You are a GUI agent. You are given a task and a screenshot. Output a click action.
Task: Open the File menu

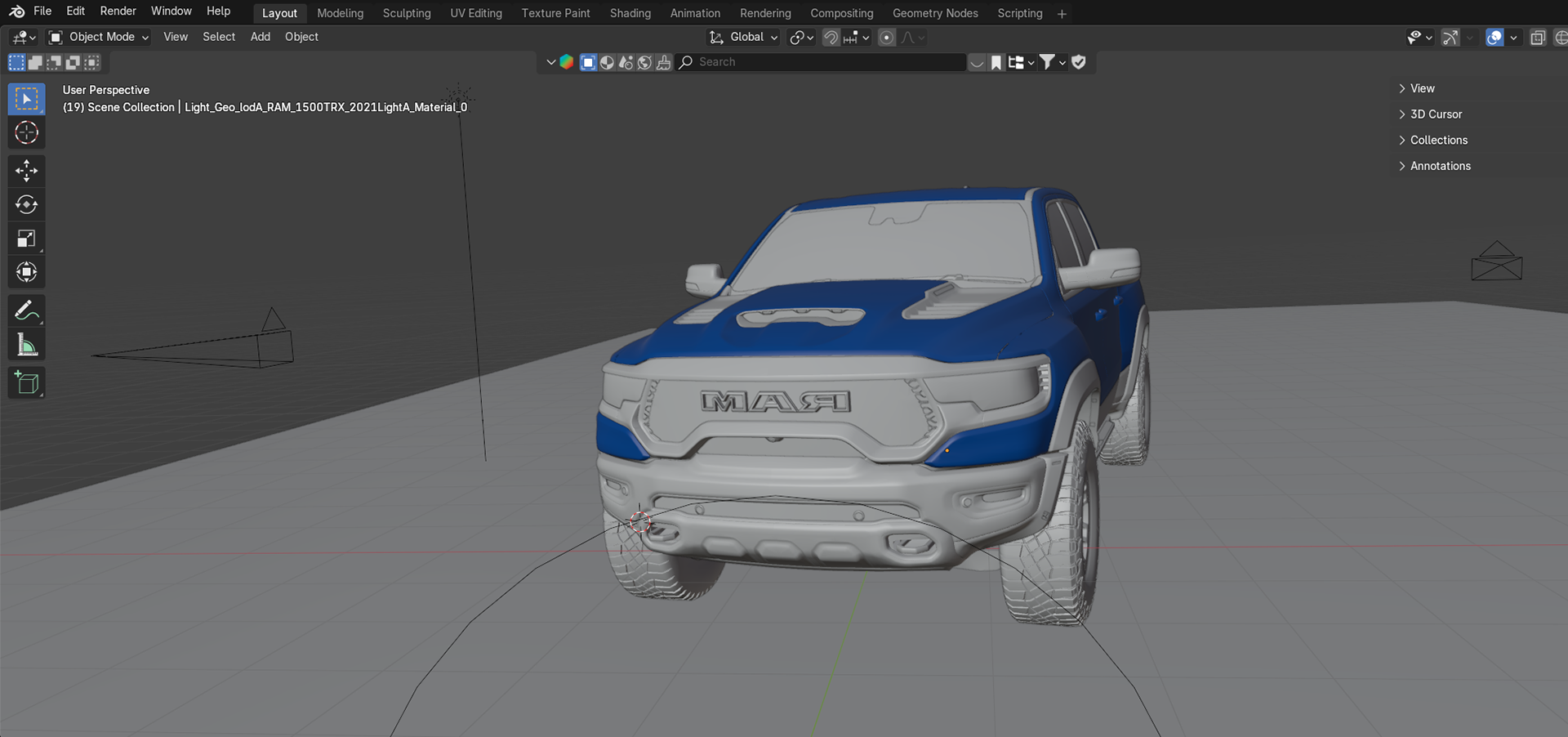[x=42, y=11]
